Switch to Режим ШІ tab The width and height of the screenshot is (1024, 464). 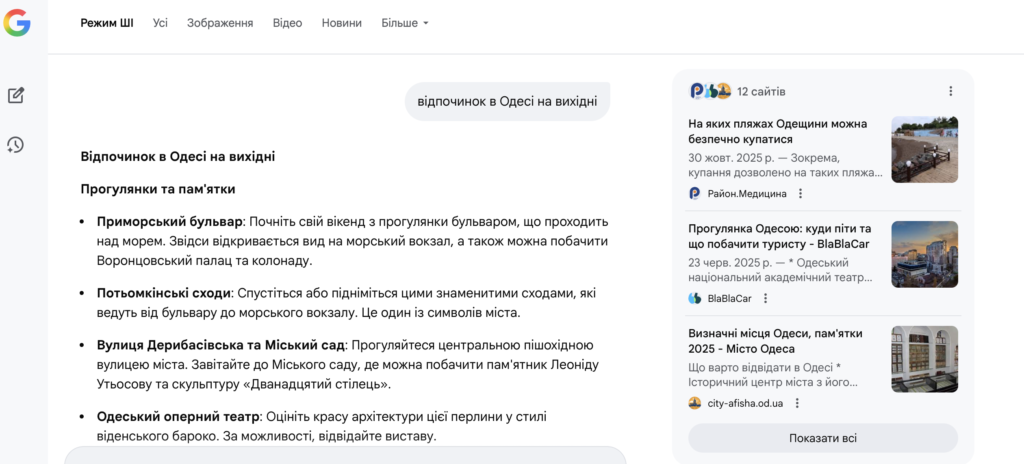coord(107,23)
